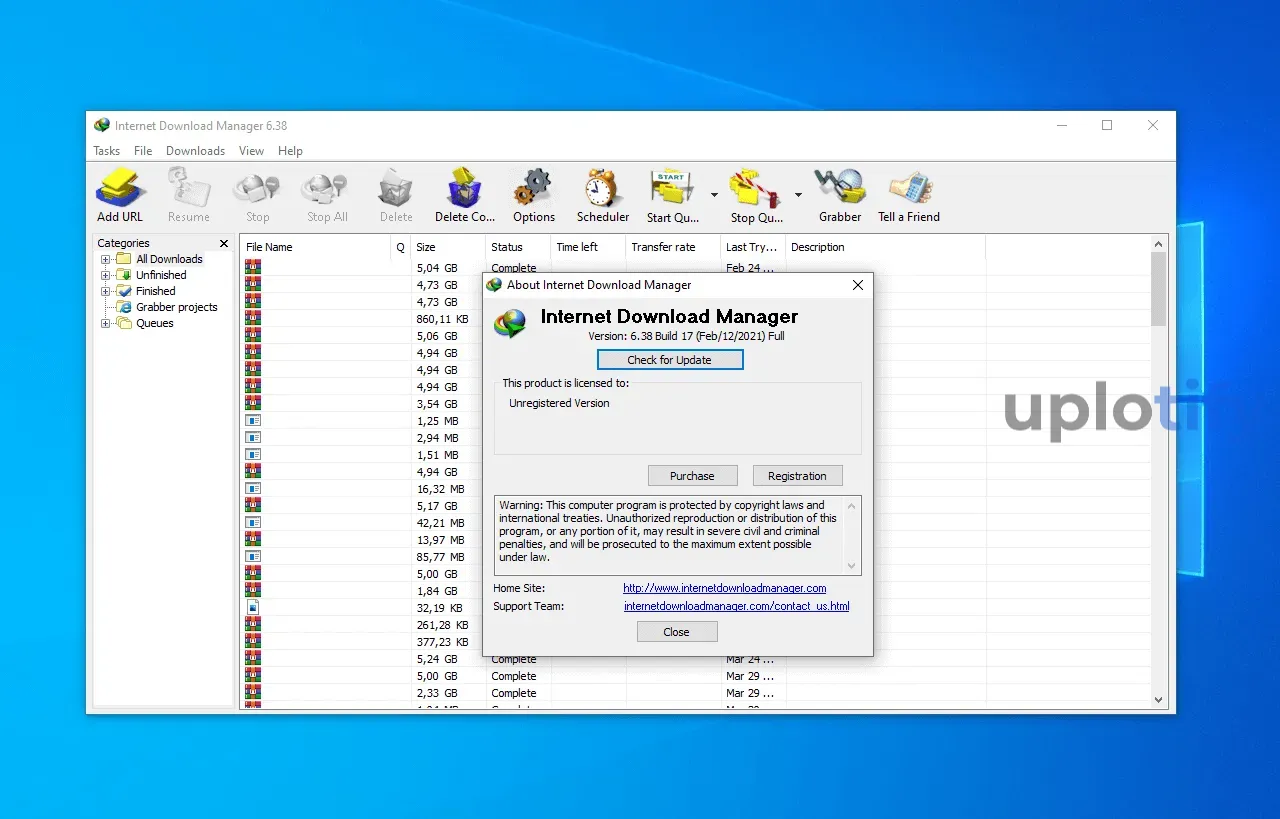Expand the All Downloads tree node
The height and width of the screenshot is (819, 1280).
(105, 259)
